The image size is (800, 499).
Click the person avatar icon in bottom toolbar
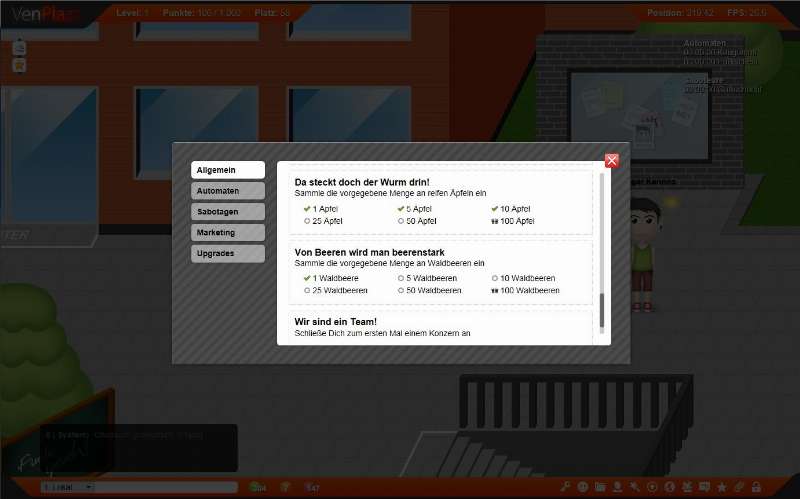point(617,487)
